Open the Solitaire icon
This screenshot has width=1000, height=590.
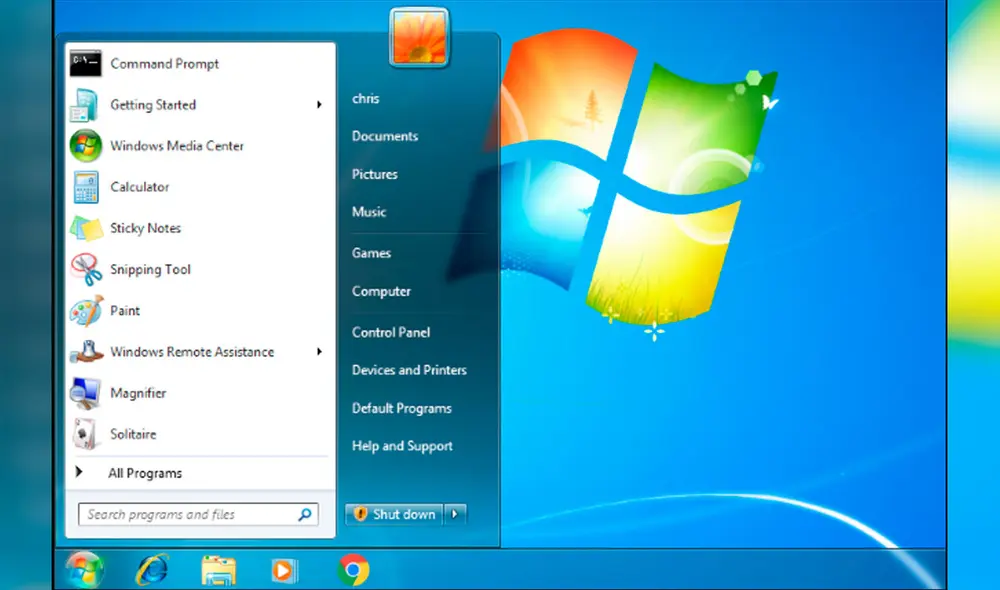86,434
